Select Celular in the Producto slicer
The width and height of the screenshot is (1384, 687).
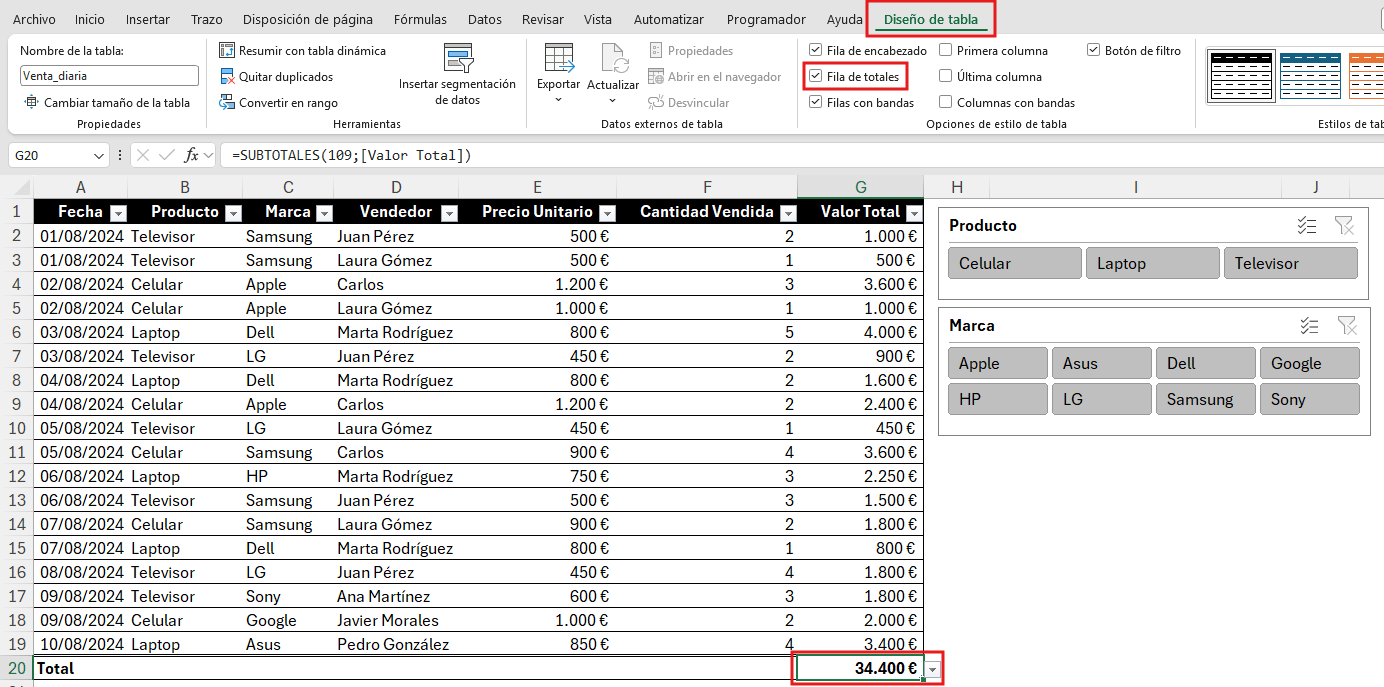[x=1015, y=263]
